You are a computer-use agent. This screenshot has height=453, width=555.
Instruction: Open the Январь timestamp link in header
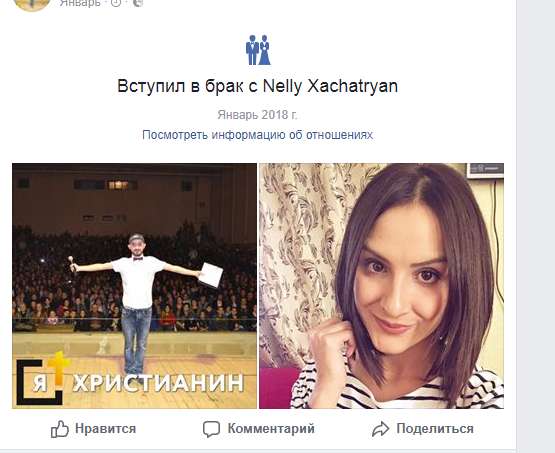pyautogui.click(x=80, y=3)
